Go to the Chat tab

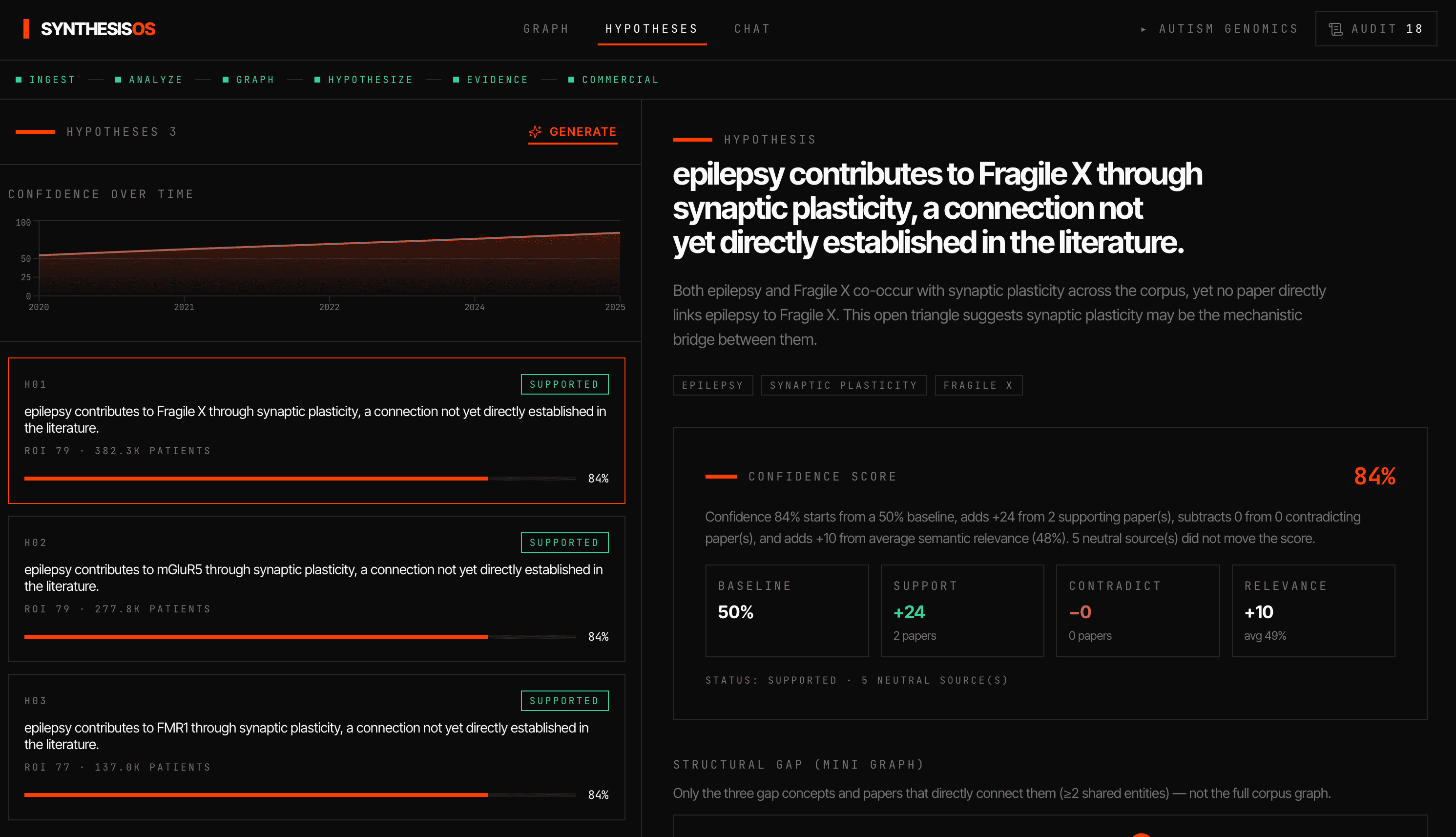pyautogui.click(x=752, y=29)
